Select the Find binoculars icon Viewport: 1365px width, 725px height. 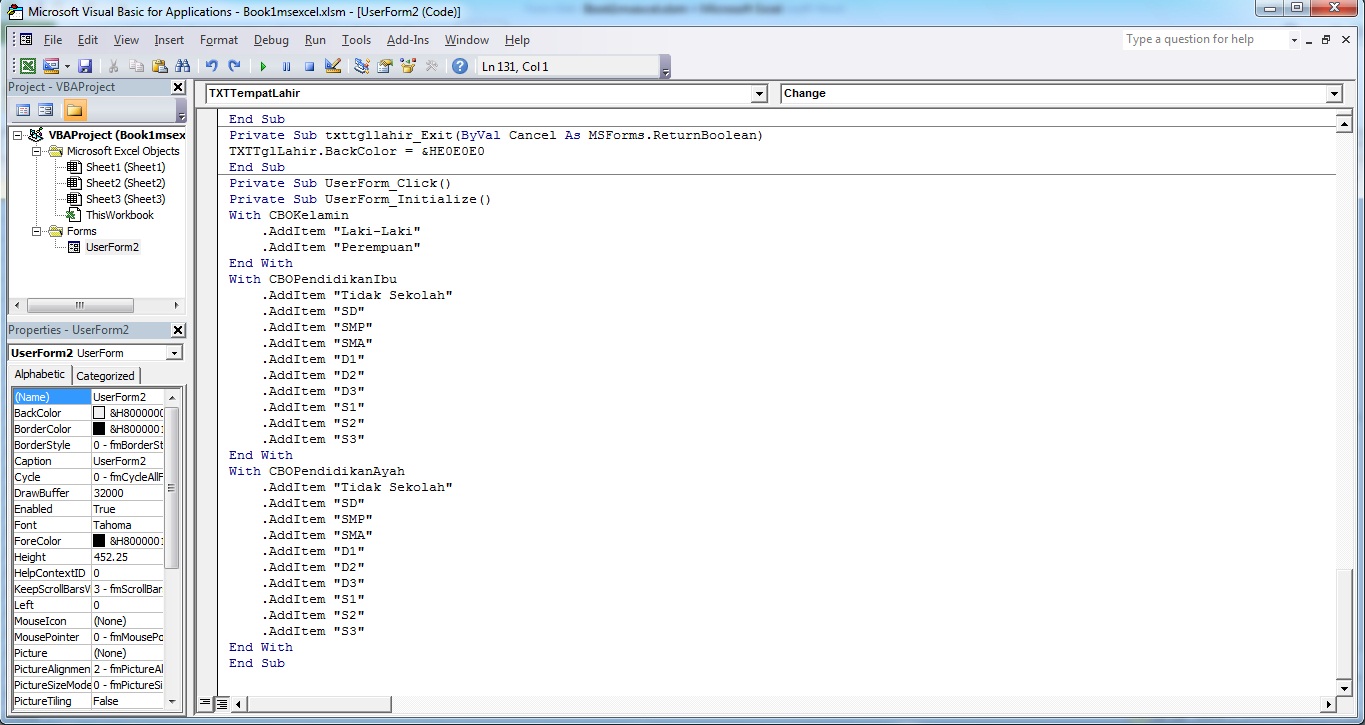183,66
